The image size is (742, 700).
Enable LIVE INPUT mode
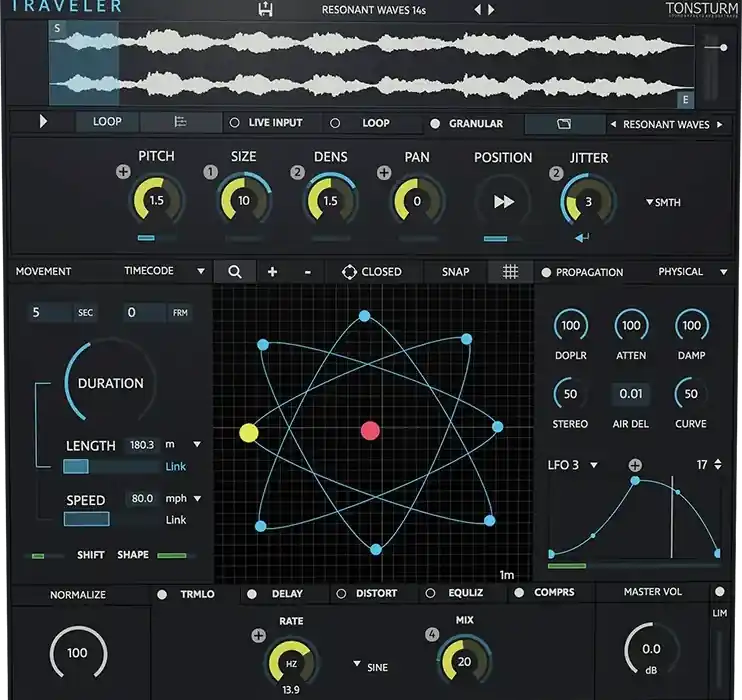pyautogui.click(x=234, y=123)
